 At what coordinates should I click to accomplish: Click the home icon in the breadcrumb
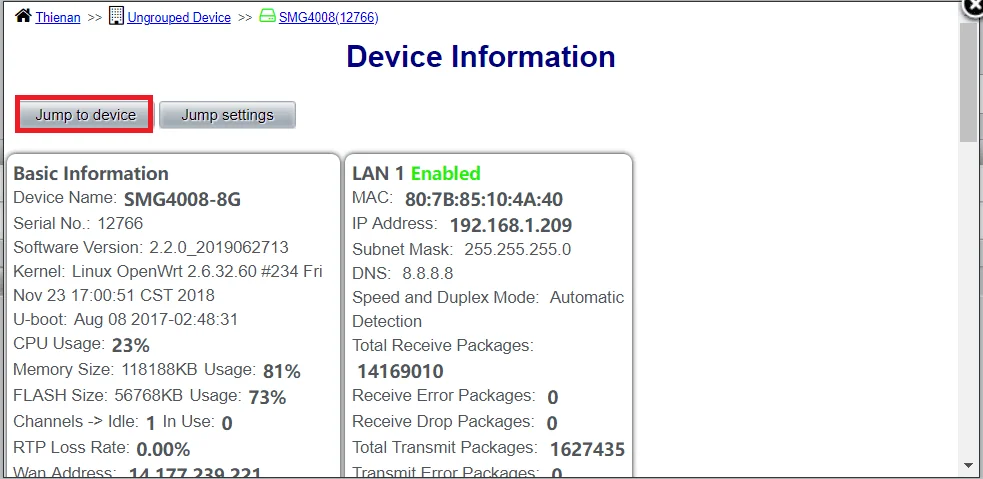pos(23,16)
